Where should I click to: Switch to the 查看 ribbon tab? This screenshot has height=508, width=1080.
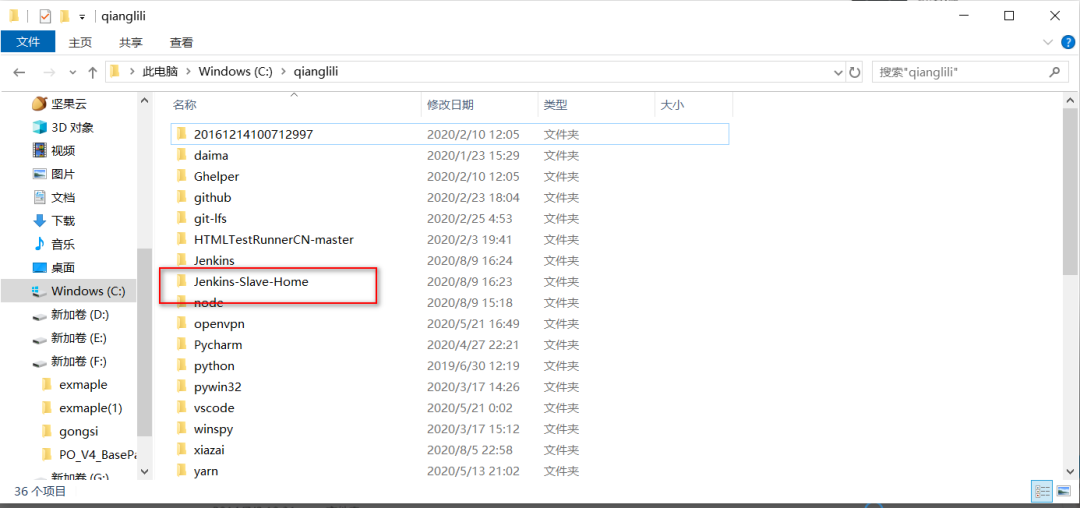point(182,42)
